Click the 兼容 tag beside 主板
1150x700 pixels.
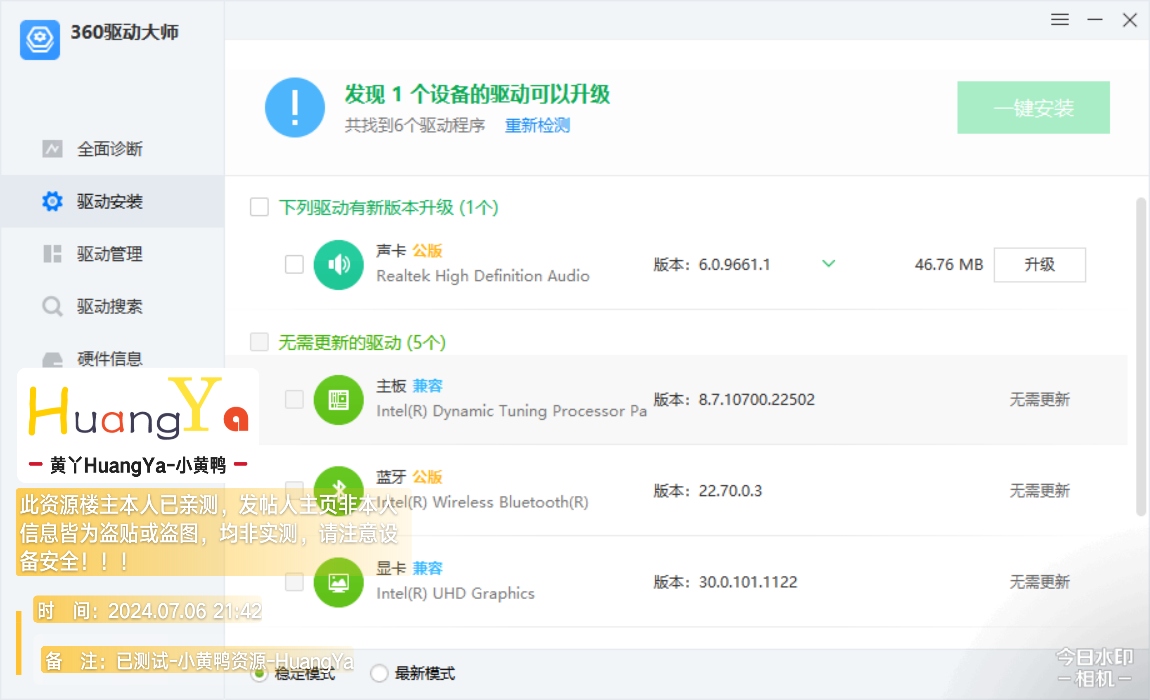(427, 386)
